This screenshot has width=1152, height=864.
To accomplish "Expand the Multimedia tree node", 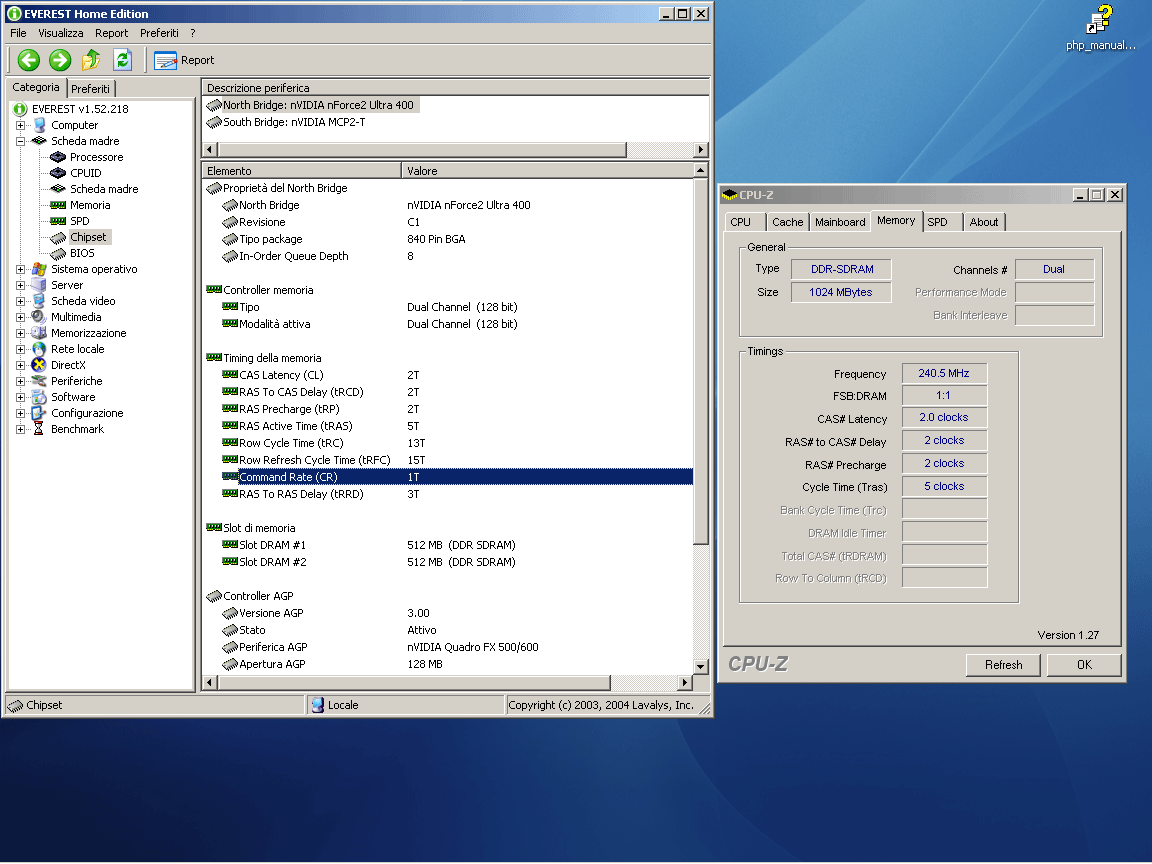I will tap(21, 317).
